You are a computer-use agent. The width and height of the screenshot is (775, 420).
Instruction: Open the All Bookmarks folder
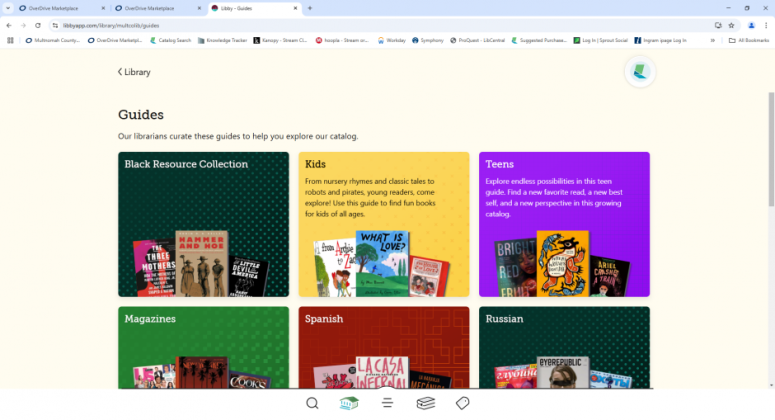point(749,41)
